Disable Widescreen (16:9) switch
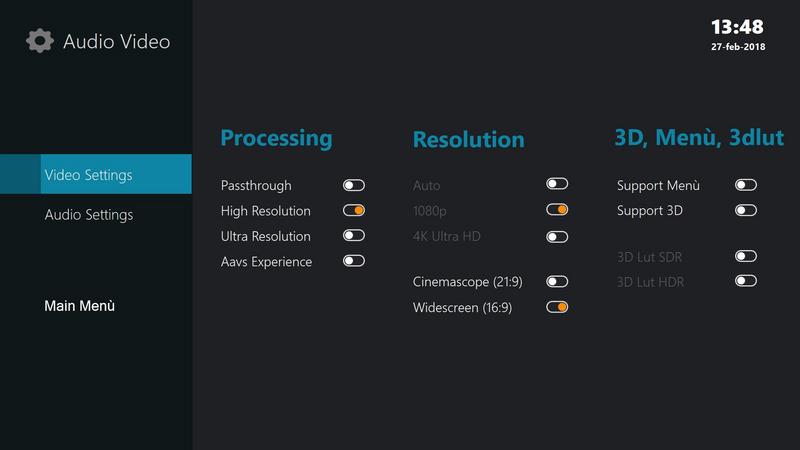The height and width of the screenshot is (450, 800). (x=557, y=307)
